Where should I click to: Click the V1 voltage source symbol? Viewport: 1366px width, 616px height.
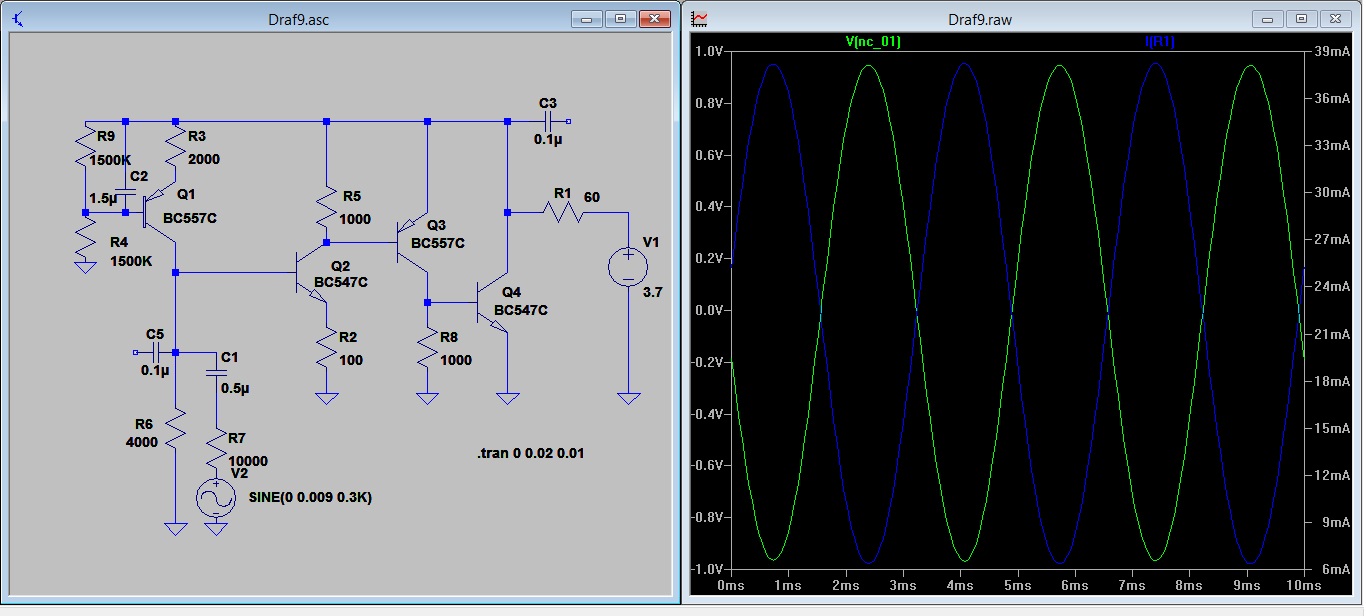pos(628,267)
